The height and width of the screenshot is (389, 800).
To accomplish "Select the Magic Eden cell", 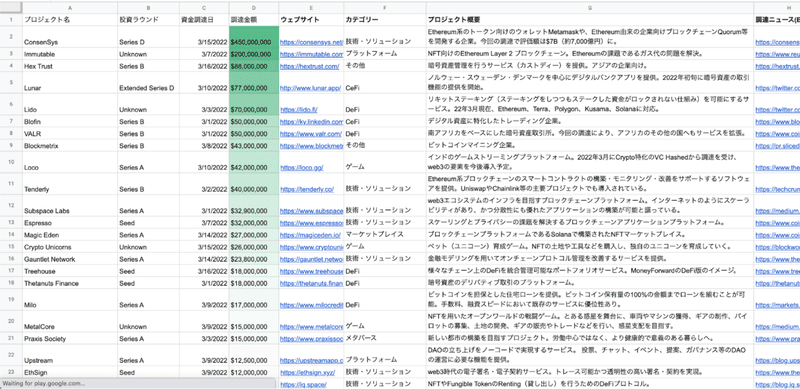I will click(x=70, y=235).
